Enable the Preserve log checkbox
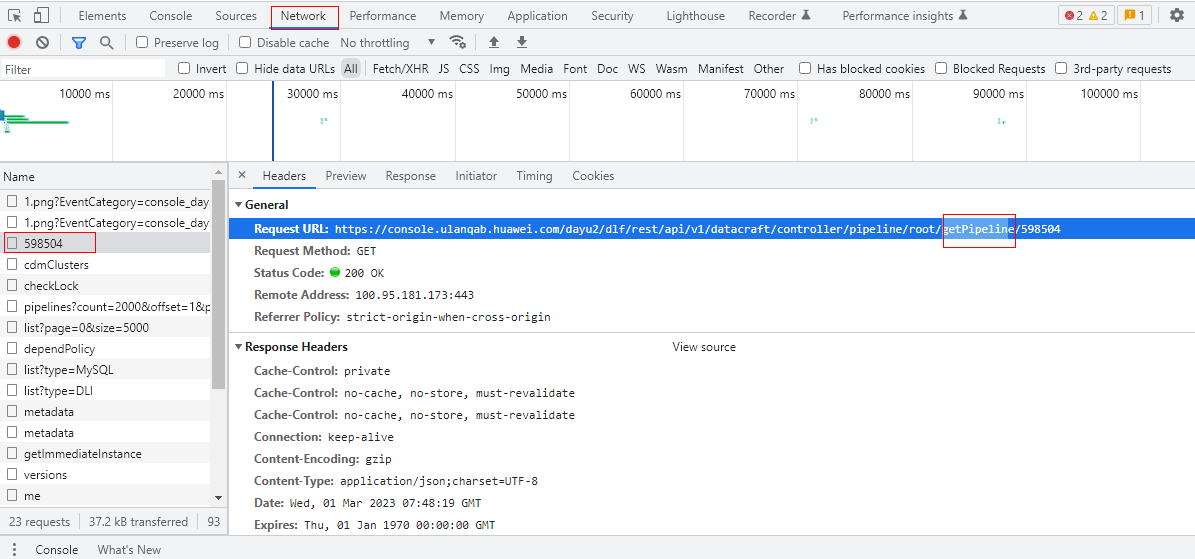The width and height of the screenshot is (1195, 559). coord(142,43)
